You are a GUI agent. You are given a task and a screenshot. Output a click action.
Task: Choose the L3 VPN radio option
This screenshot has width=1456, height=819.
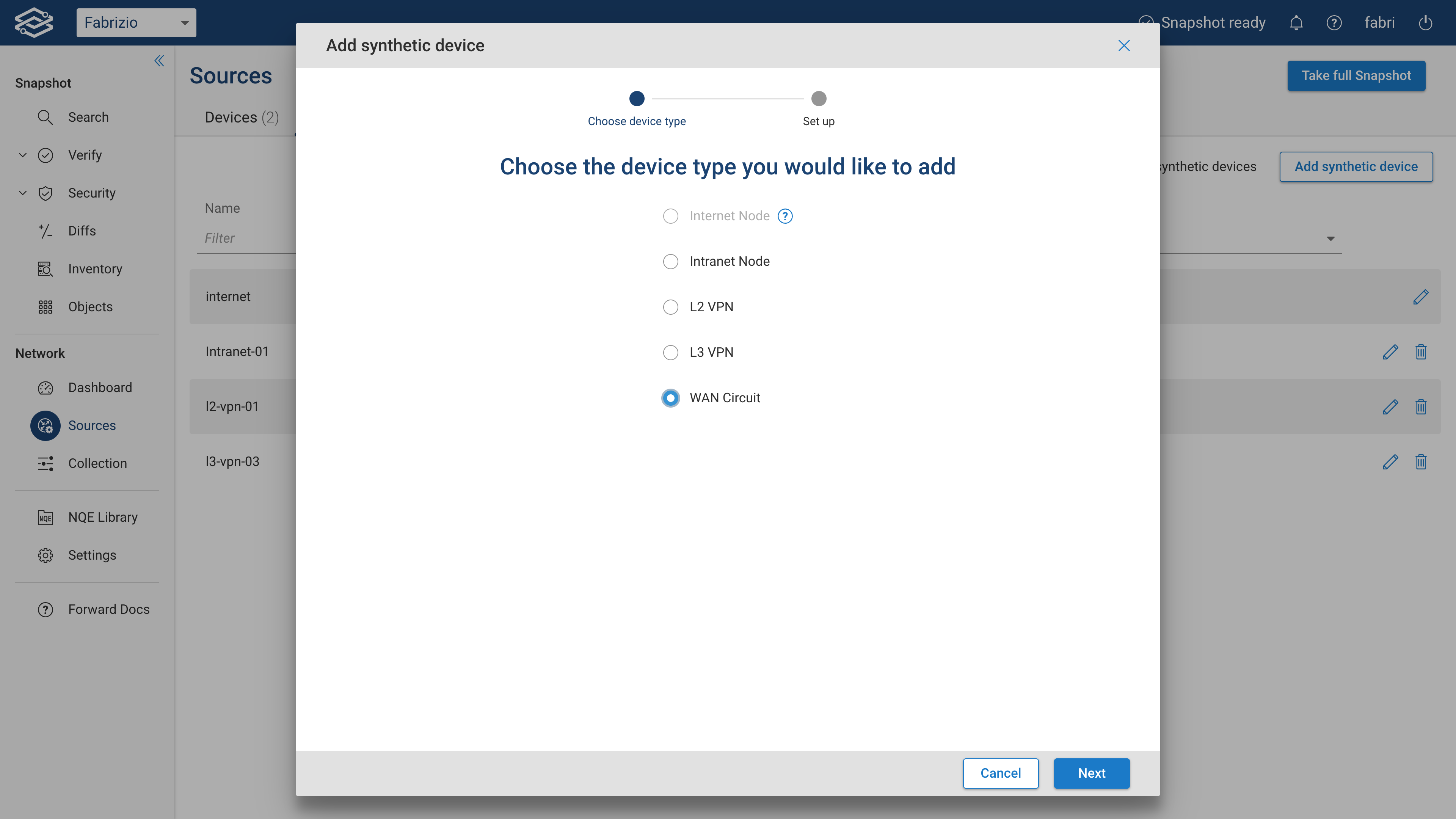[x=670, y=353]
